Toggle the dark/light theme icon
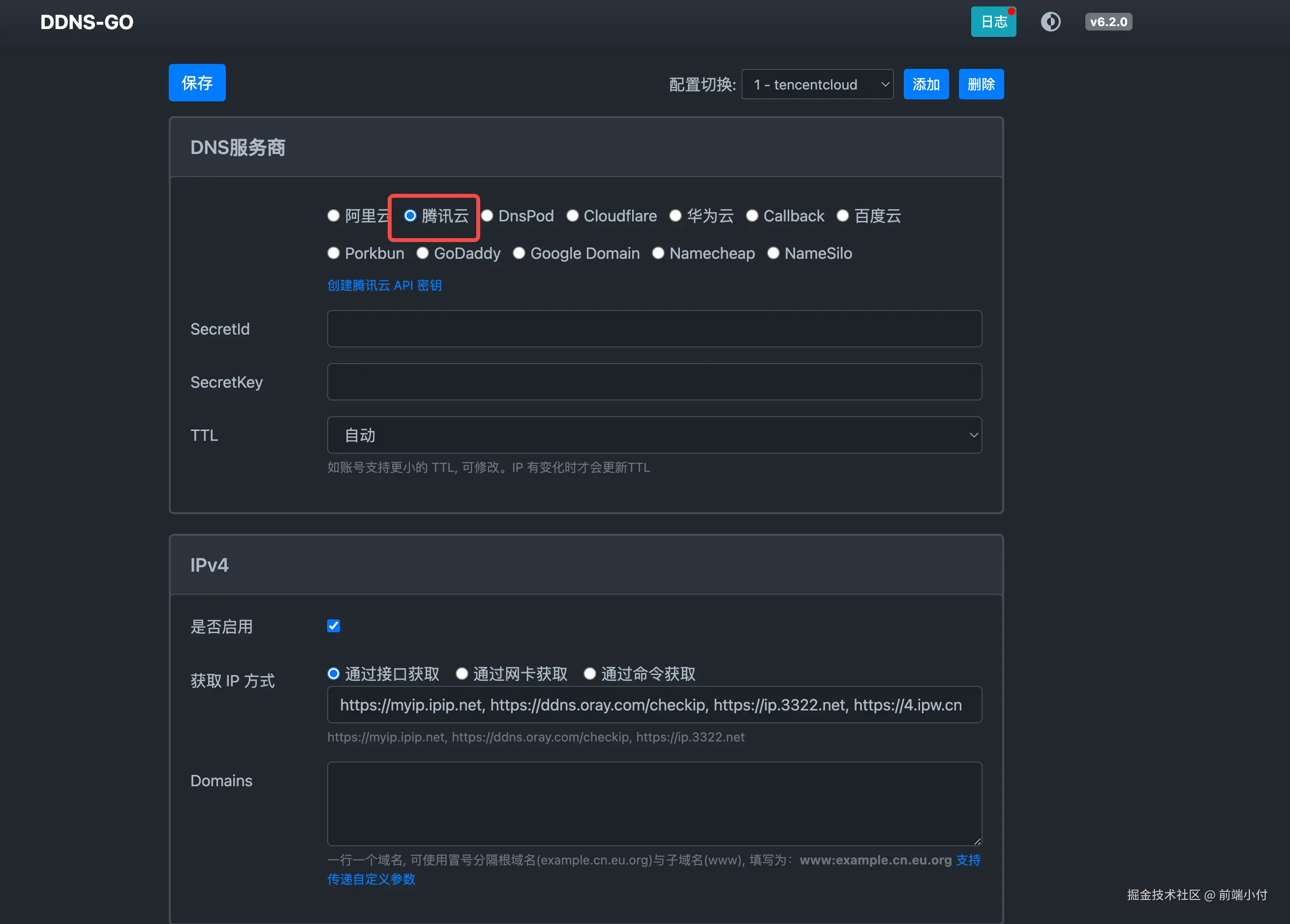The width and height of the screenshot is (1290, 924). [x=1050, y=22]
